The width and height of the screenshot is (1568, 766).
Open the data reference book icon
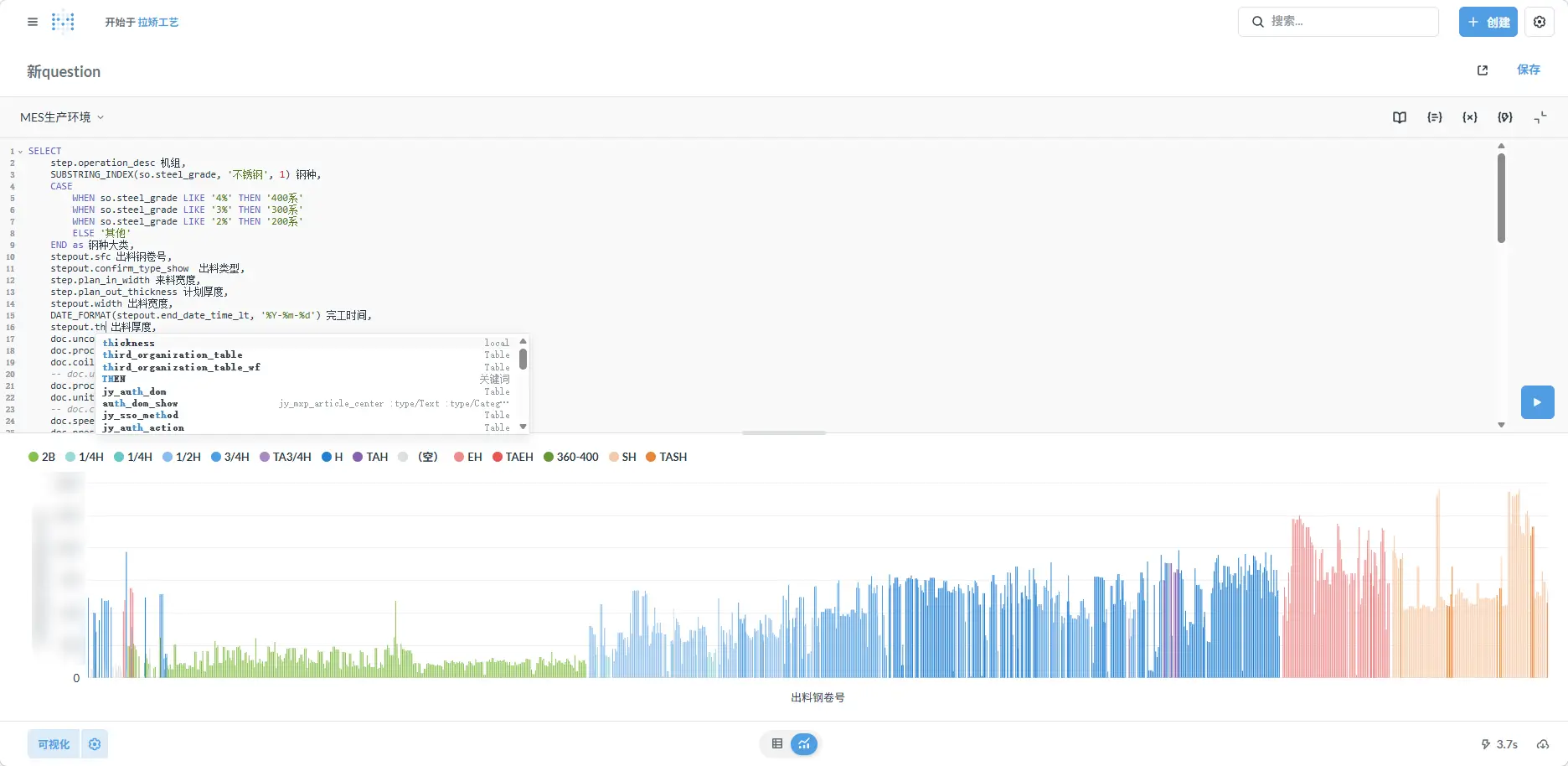click(1400, 117)
